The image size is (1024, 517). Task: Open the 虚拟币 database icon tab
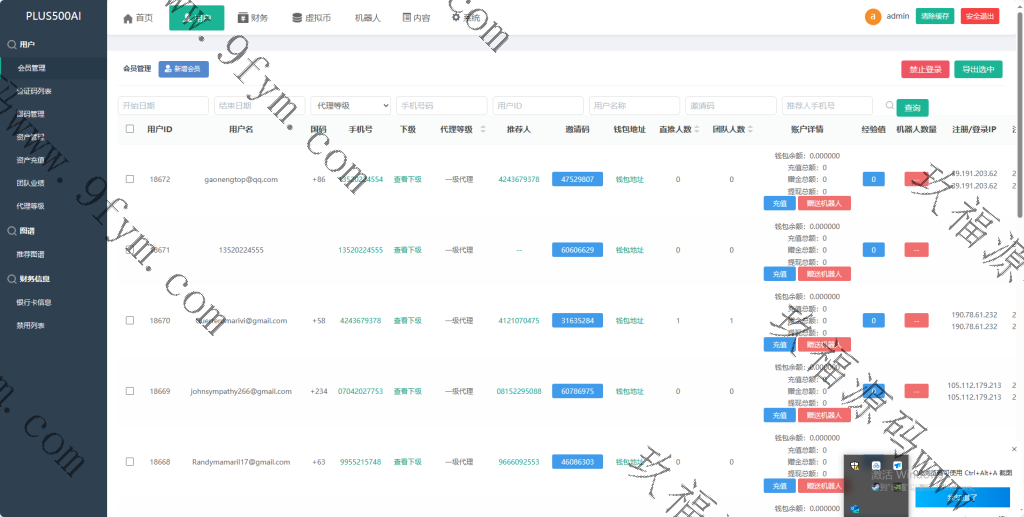(297, 18)
